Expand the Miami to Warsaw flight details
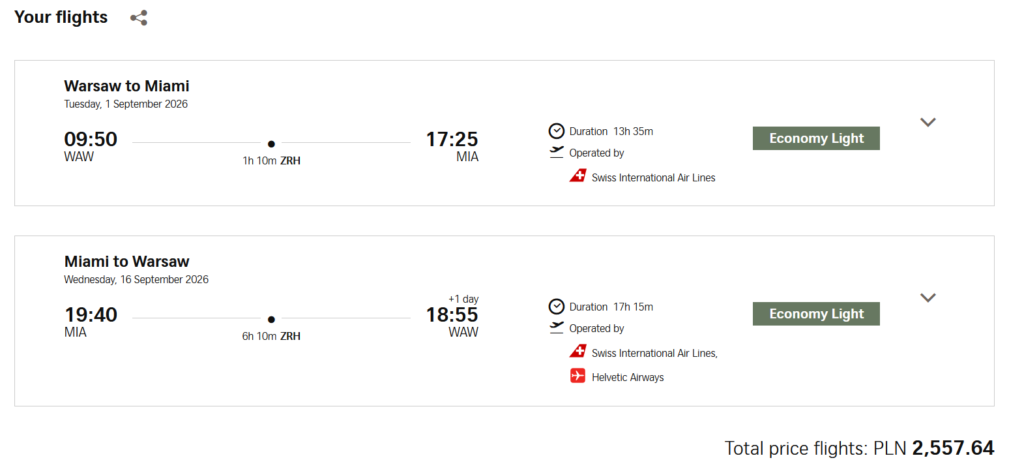This screenshot has height=473, width=1024. click(928, 297)
